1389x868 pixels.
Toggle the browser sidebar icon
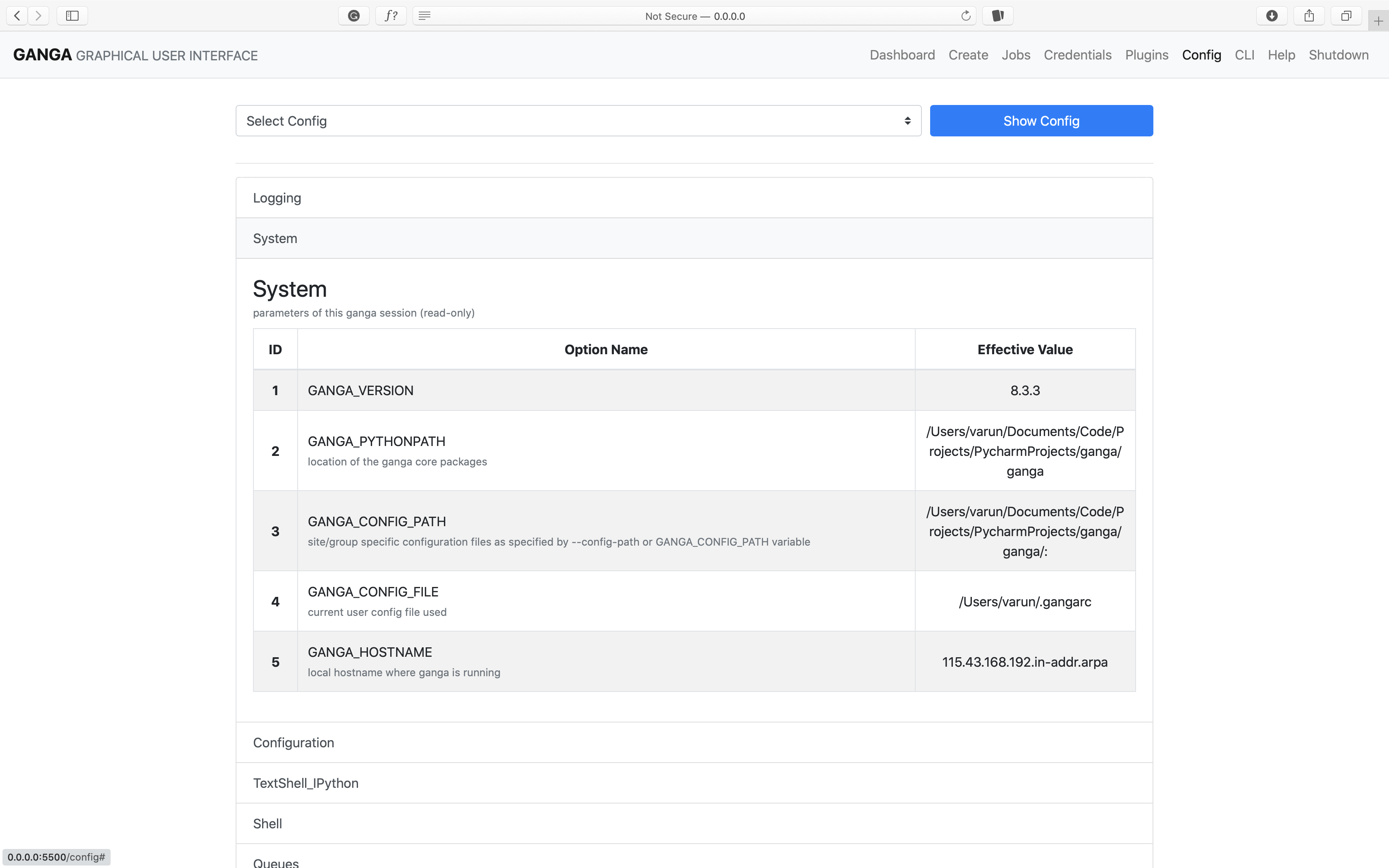pos(72,16)
